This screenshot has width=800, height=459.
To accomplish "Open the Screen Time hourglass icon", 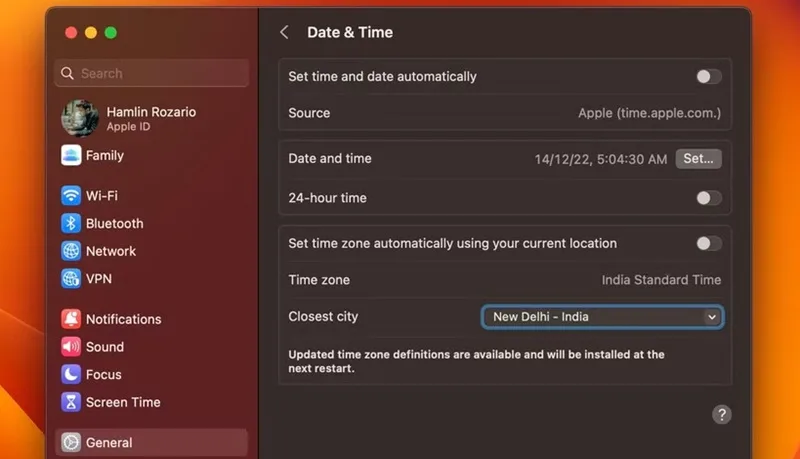I will tap(71, 402).
